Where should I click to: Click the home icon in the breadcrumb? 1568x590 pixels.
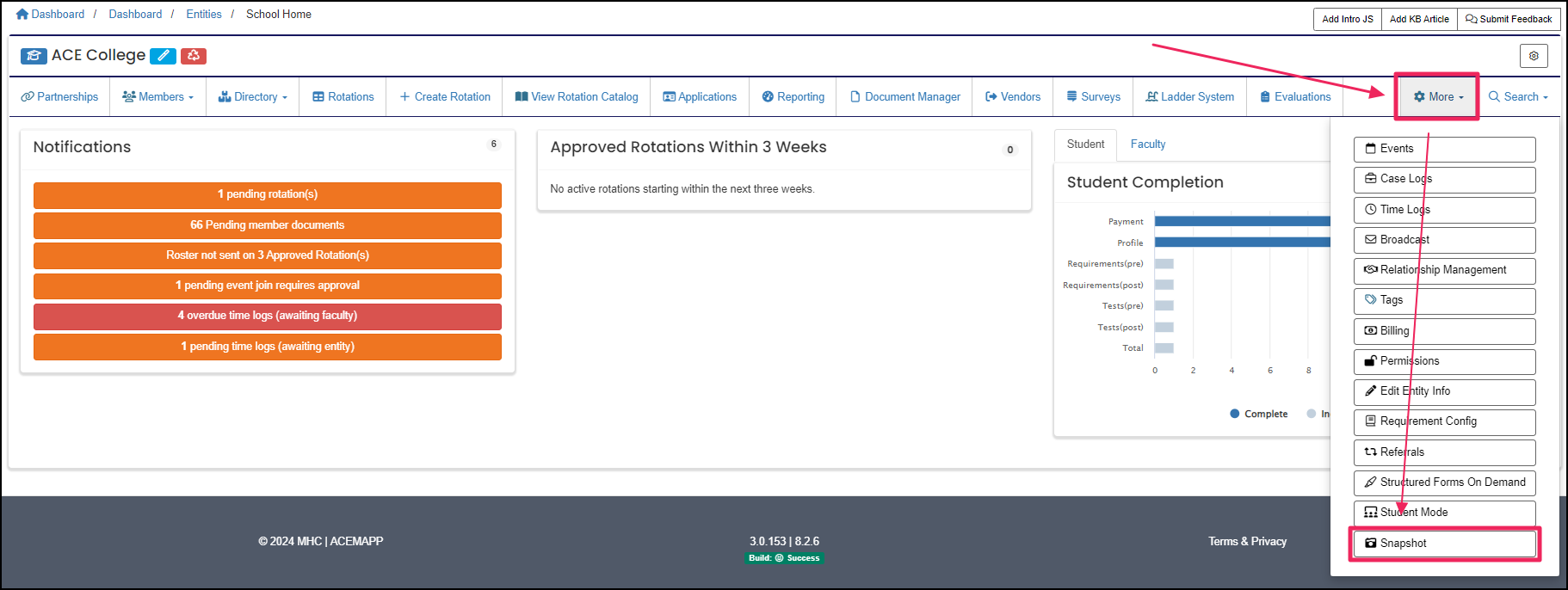click(x=22, y=15)
